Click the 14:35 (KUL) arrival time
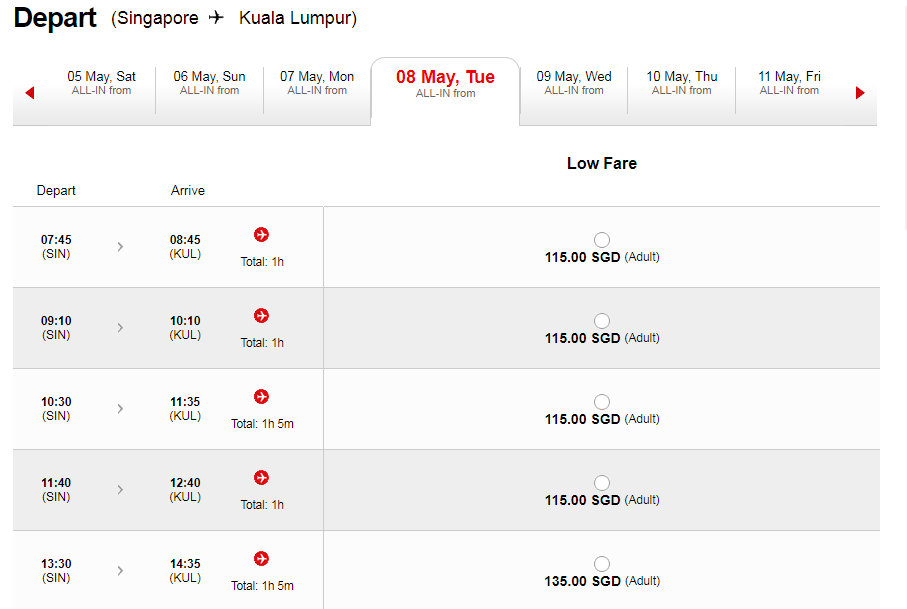This screenshot has width=907, height=609. tap(185, 570)
